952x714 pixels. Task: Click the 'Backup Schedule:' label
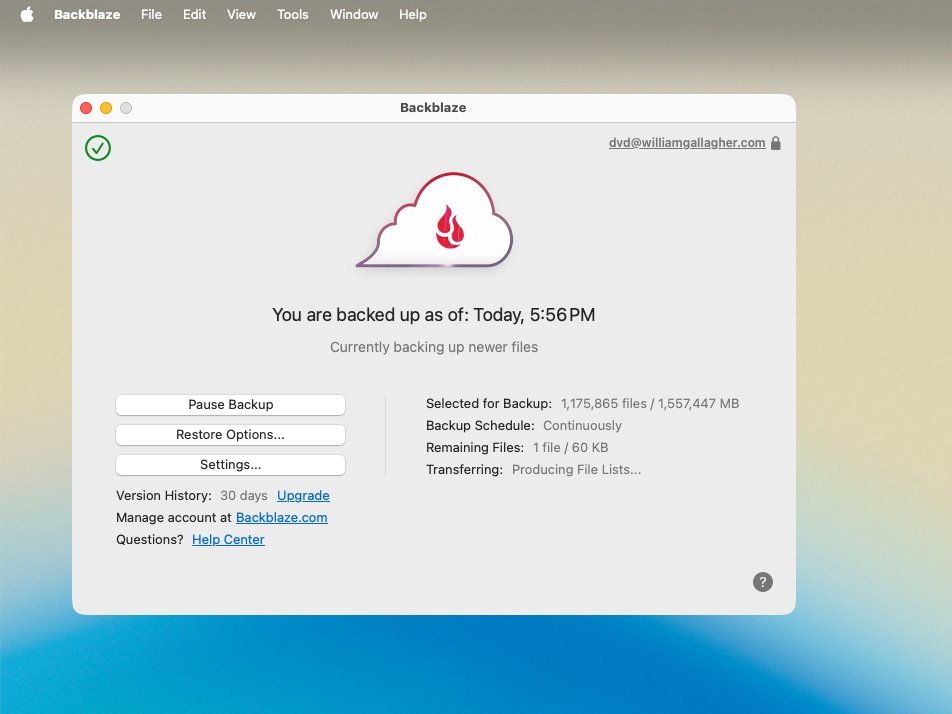pyautogui.click(x=480, y=426)
